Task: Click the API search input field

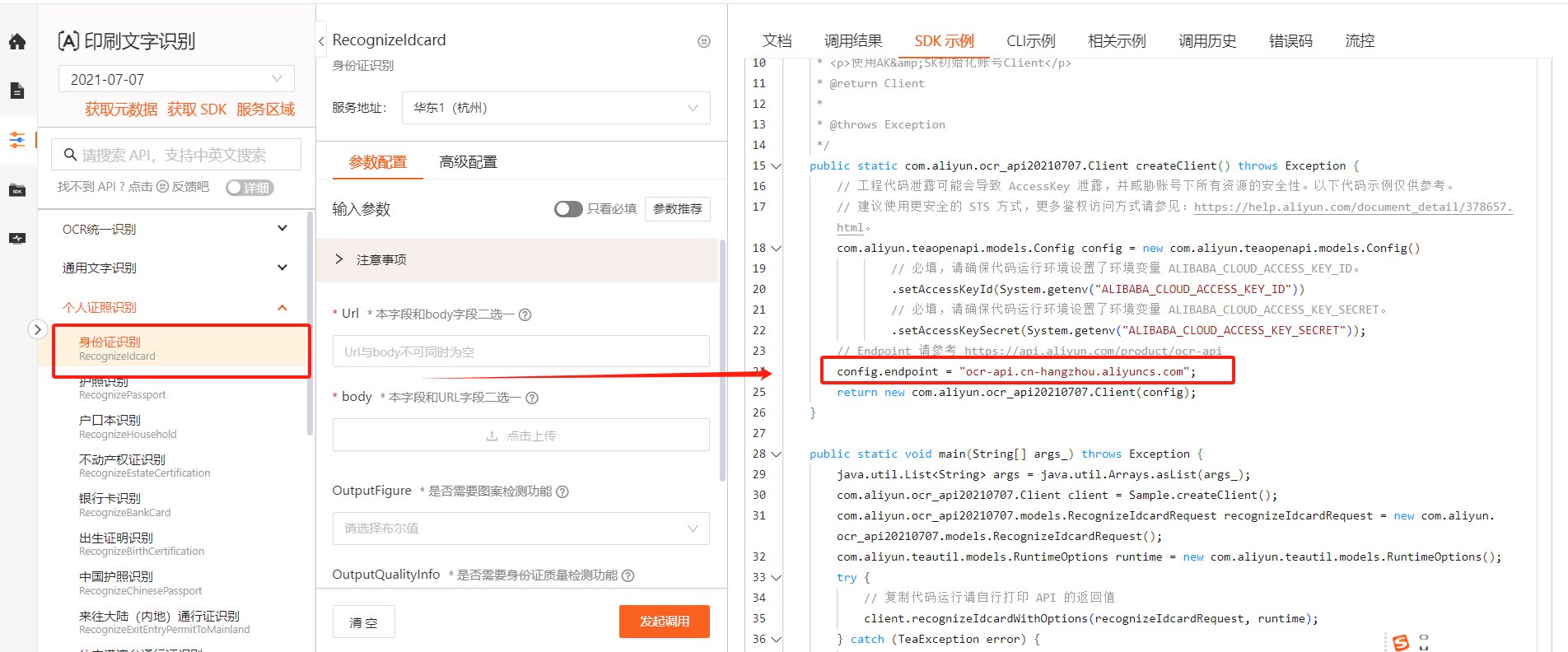Action: [176, 155]
